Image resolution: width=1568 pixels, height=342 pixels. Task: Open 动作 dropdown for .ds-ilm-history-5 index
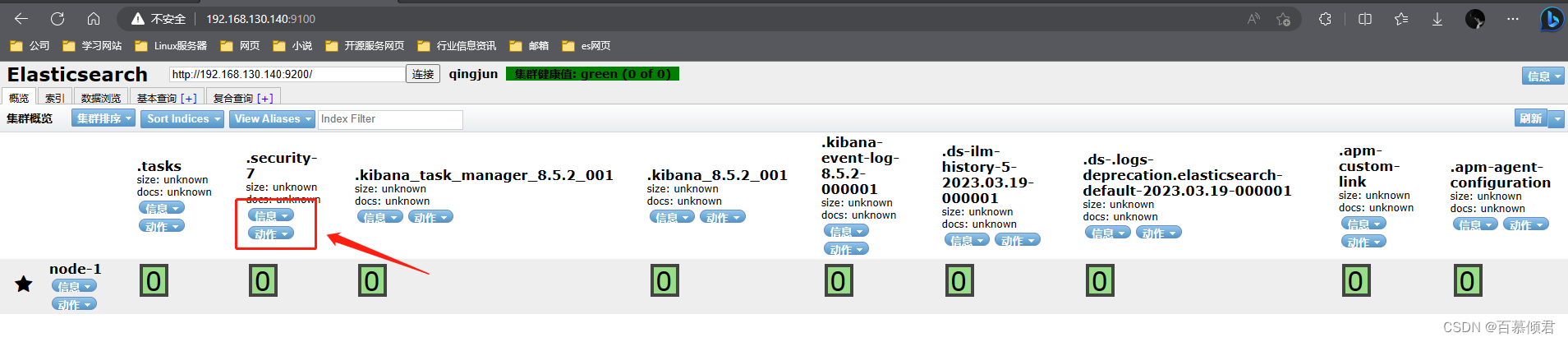pos(1018,240)
